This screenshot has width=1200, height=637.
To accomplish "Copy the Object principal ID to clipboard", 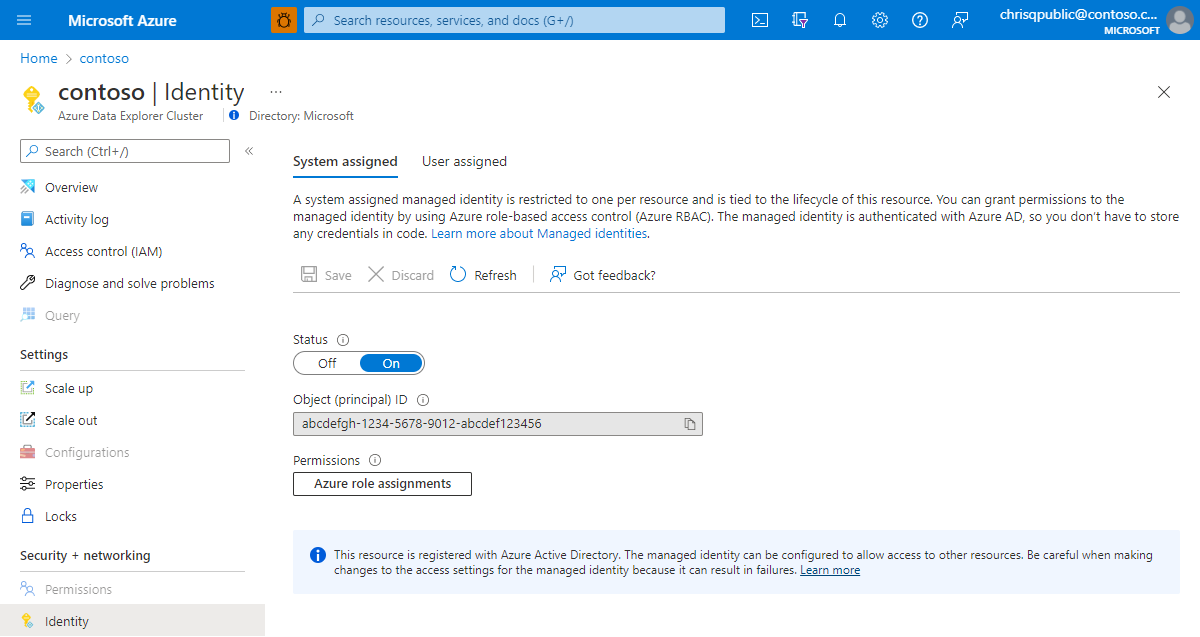I will tap(690, 424).
